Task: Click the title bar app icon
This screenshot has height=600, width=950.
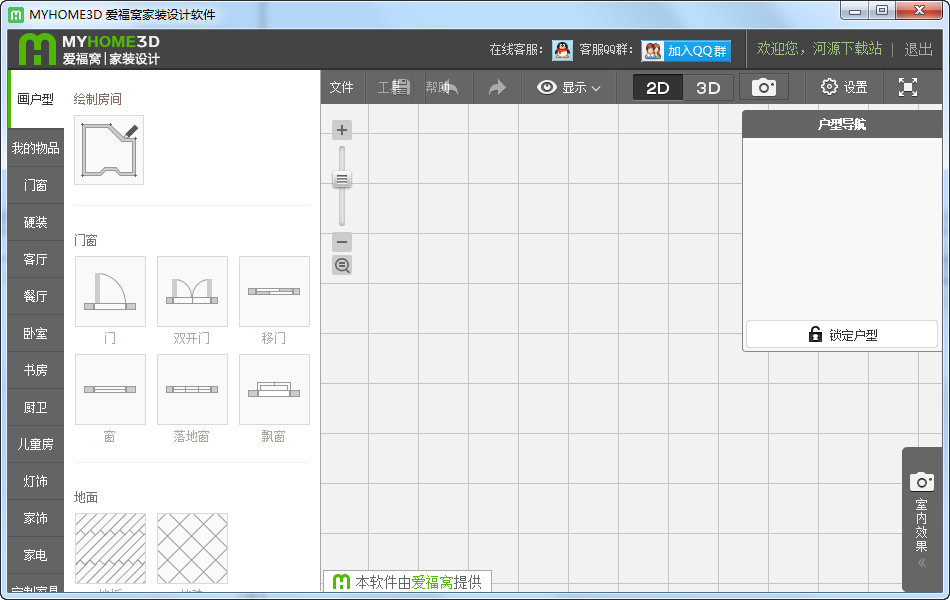Action: [16, 15]
